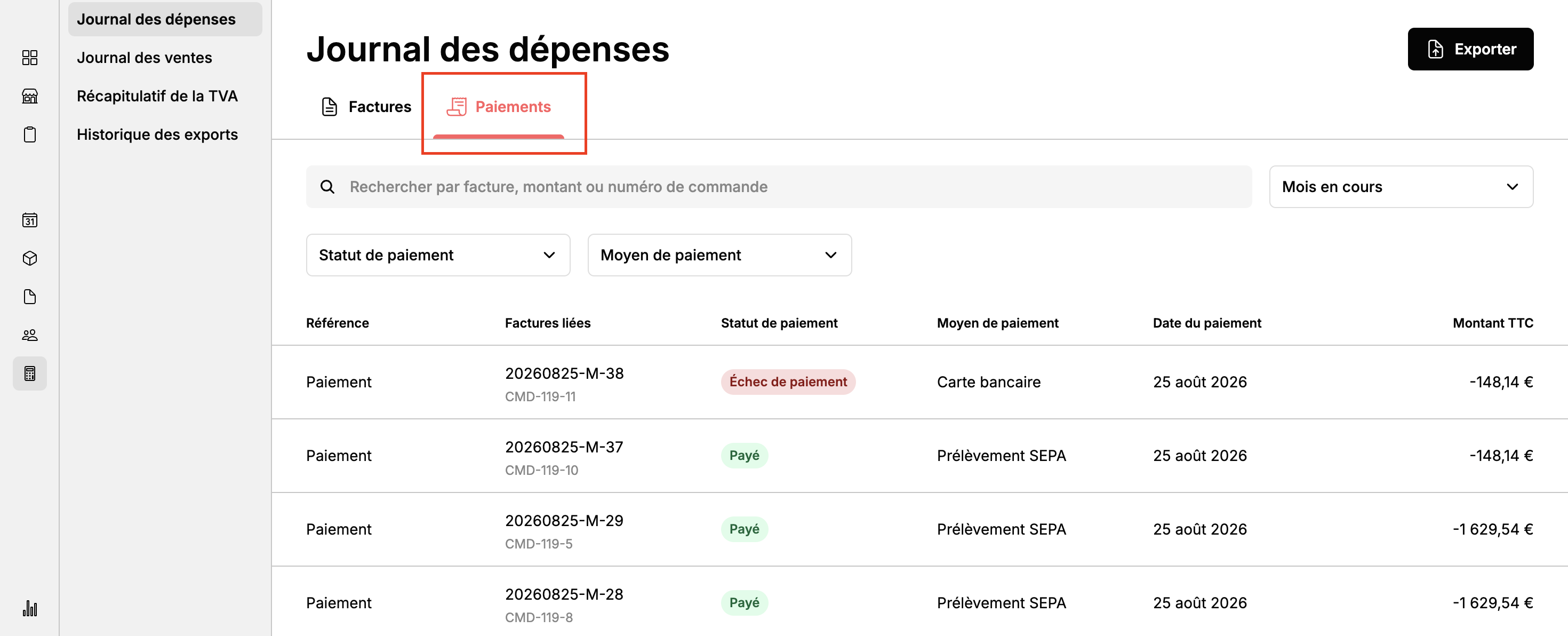Select the calculator accounting icon in sidebar

point(29,373)
